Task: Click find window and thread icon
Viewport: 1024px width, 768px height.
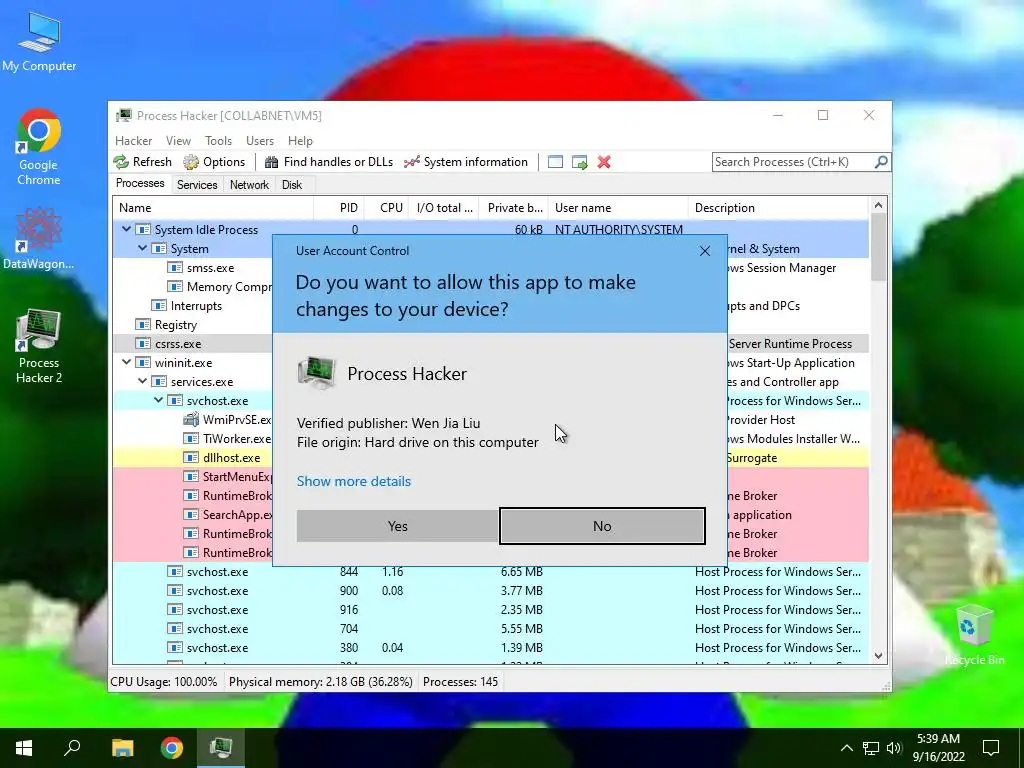Action: tap(579, 162)
